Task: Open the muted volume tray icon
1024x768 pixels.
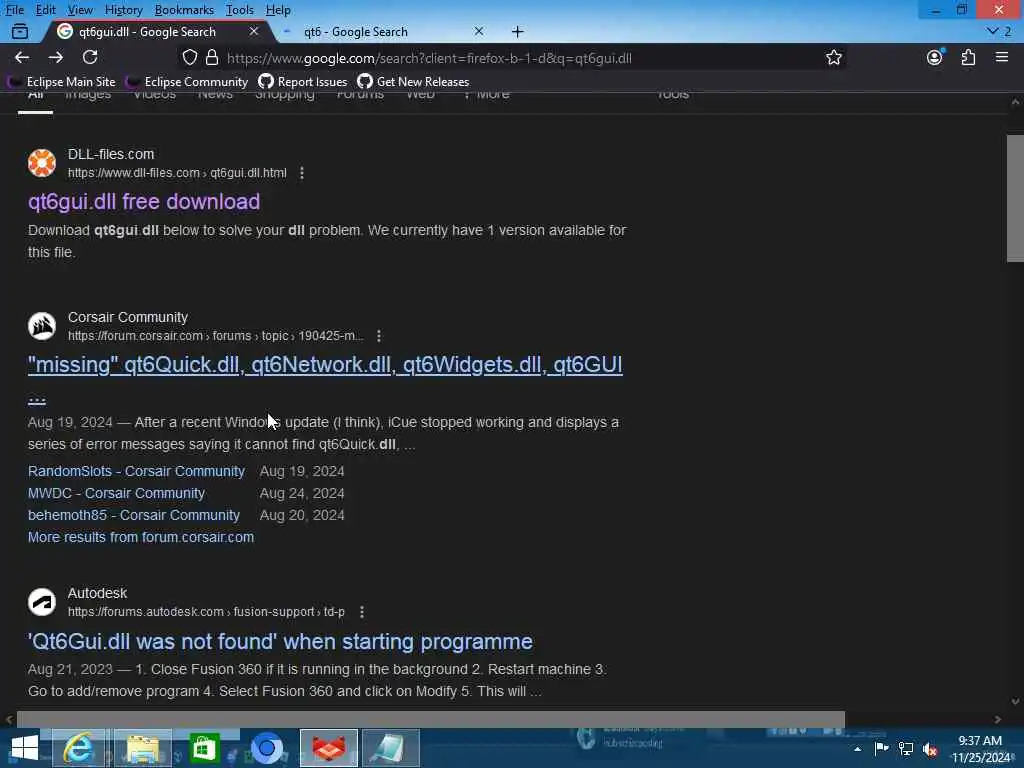Action: [x=930, y=749]
